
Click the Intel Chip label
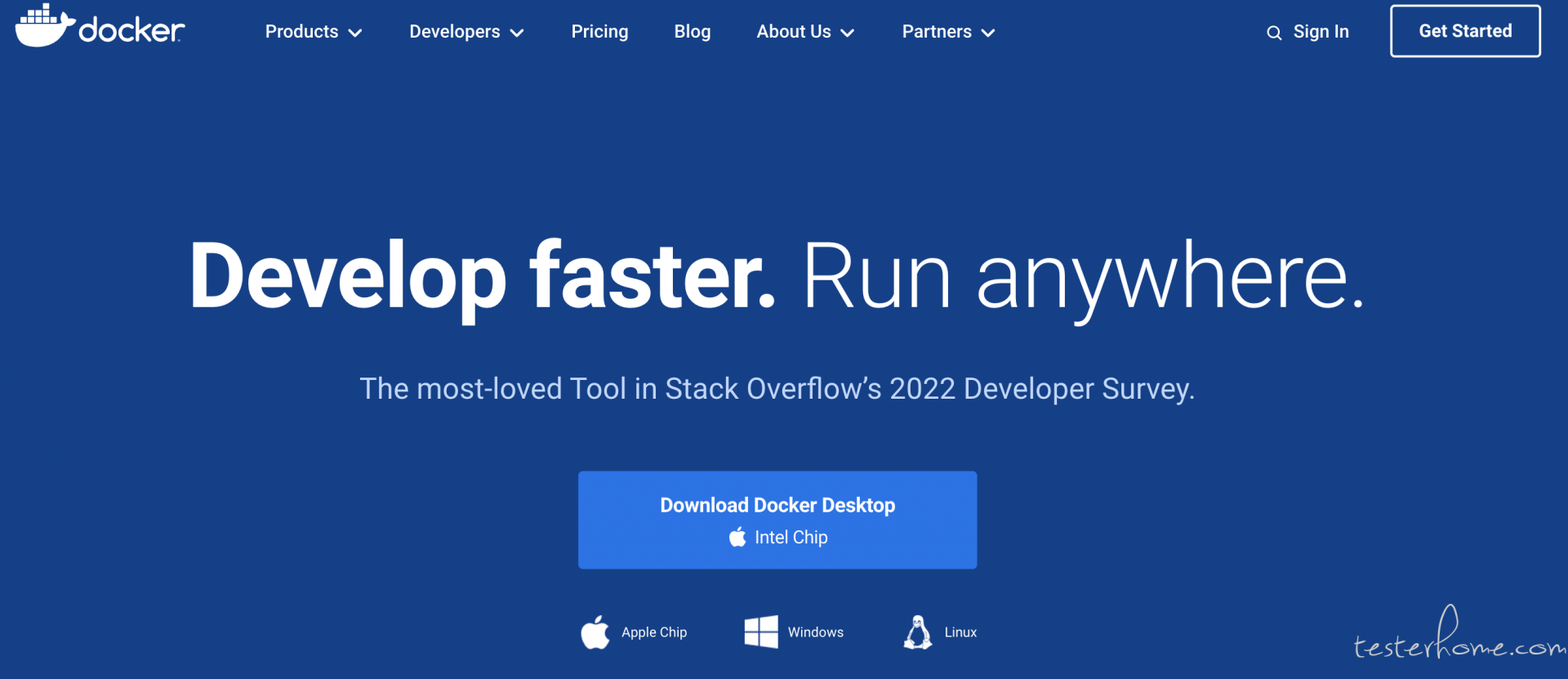coord(791,537)
